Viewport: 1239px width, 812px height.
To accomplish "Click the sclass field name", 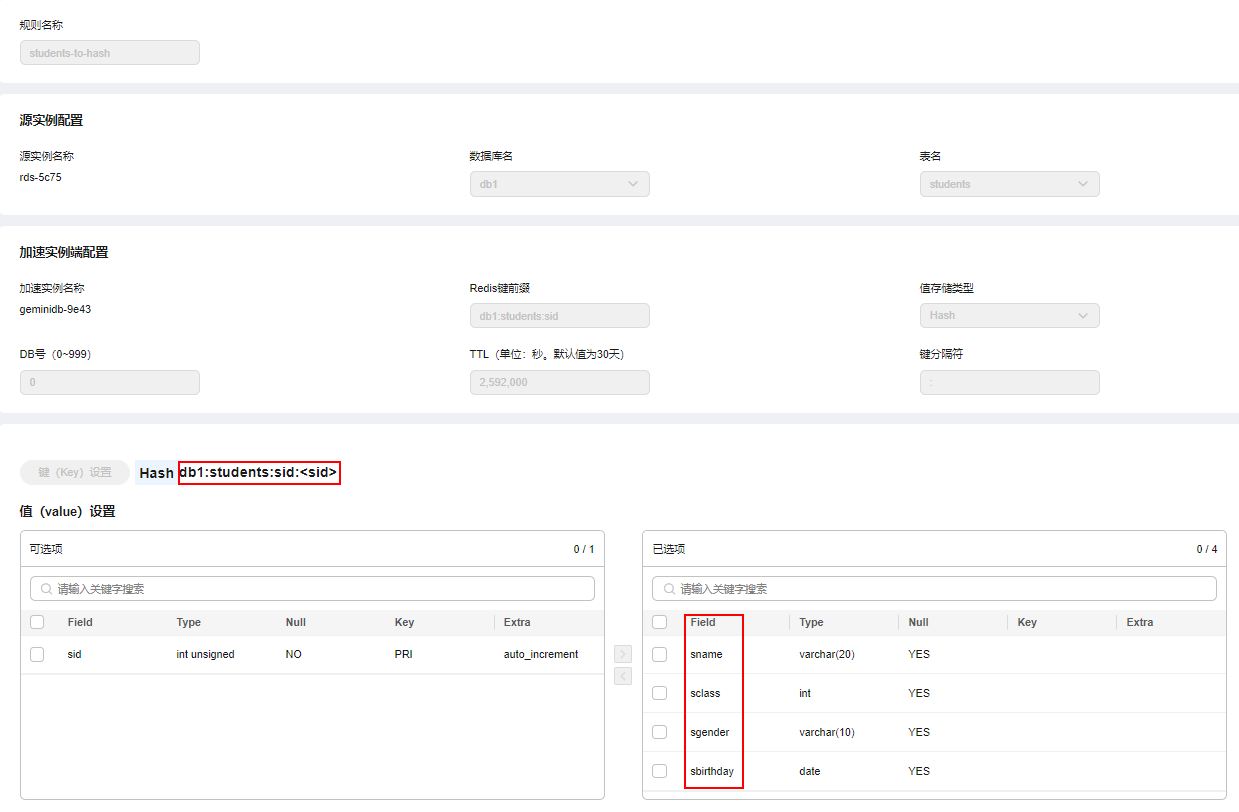I will [x=705, y=693].
